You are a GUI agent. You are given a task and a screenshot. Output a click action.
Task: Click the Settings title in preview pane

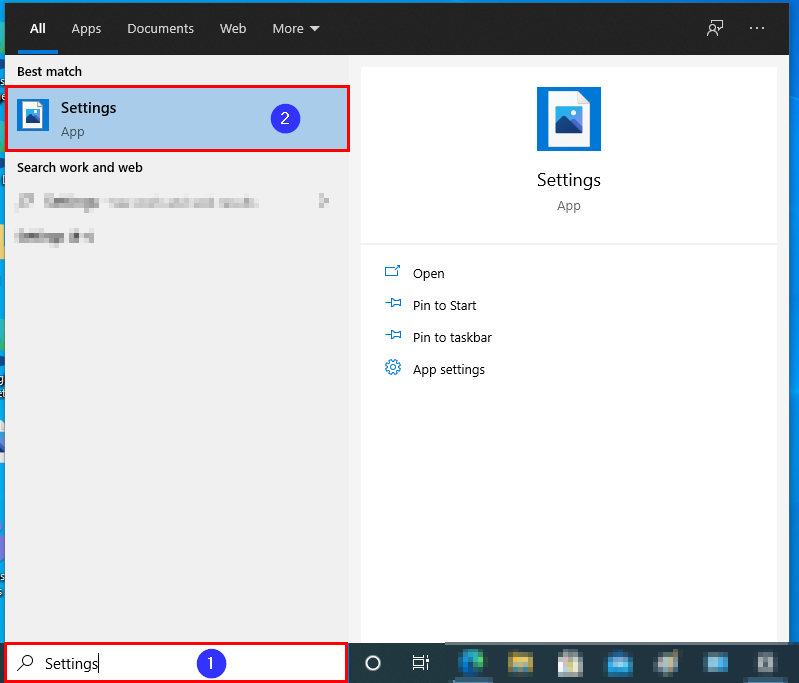coord(569,180)
